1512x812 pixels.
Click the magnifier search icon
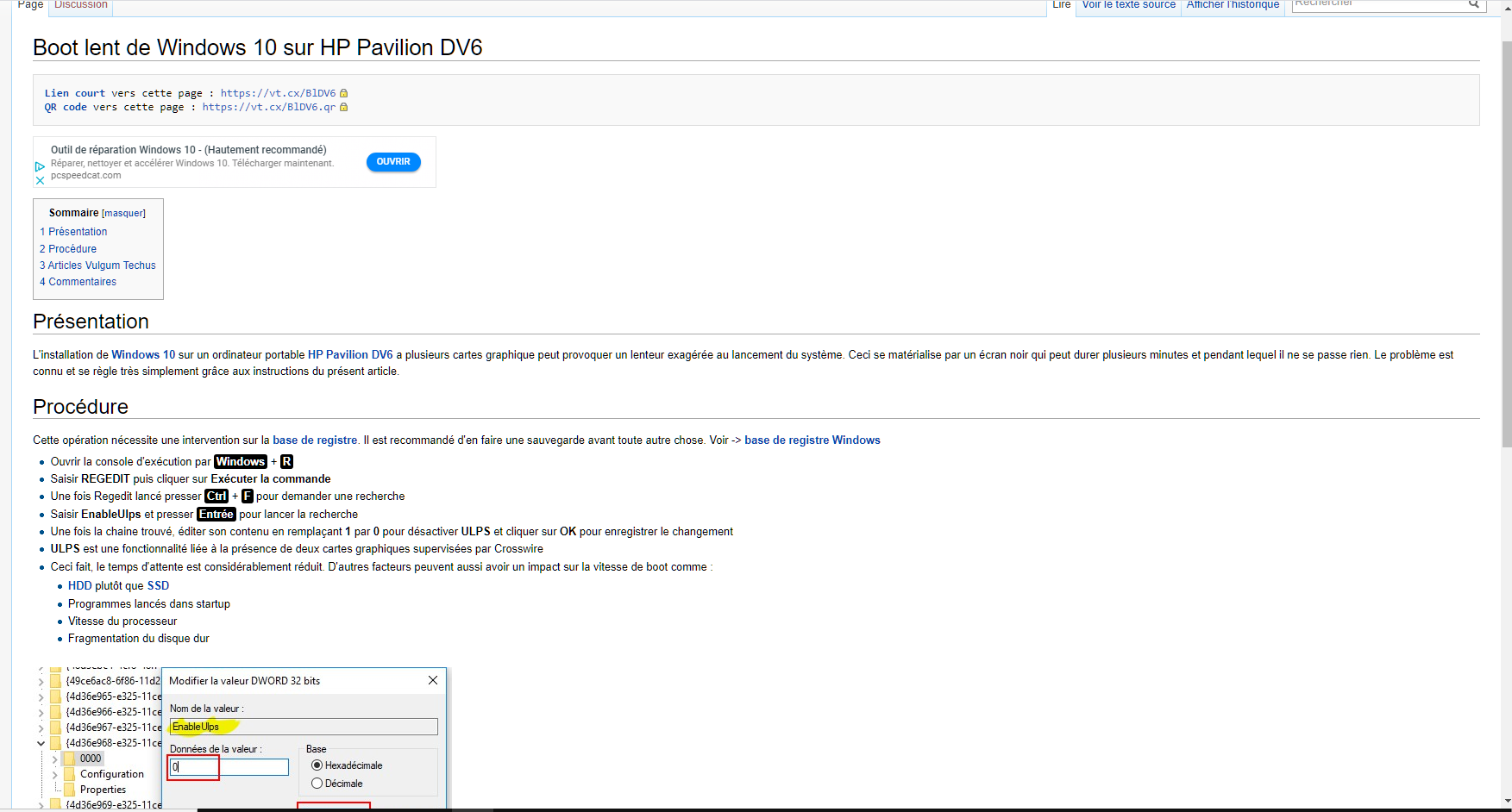(x=1474, y=4)
